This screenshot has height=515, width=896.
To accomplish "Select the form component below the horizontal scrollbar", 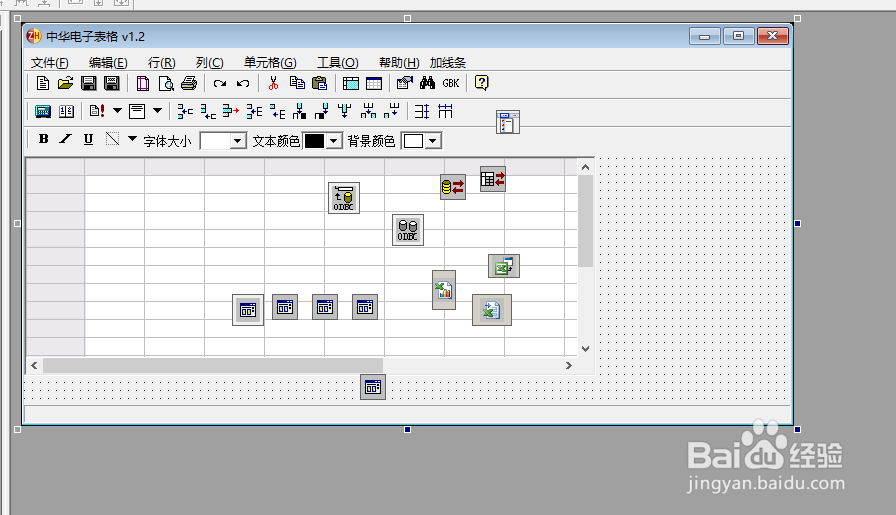I will click(x=373, y=388).
